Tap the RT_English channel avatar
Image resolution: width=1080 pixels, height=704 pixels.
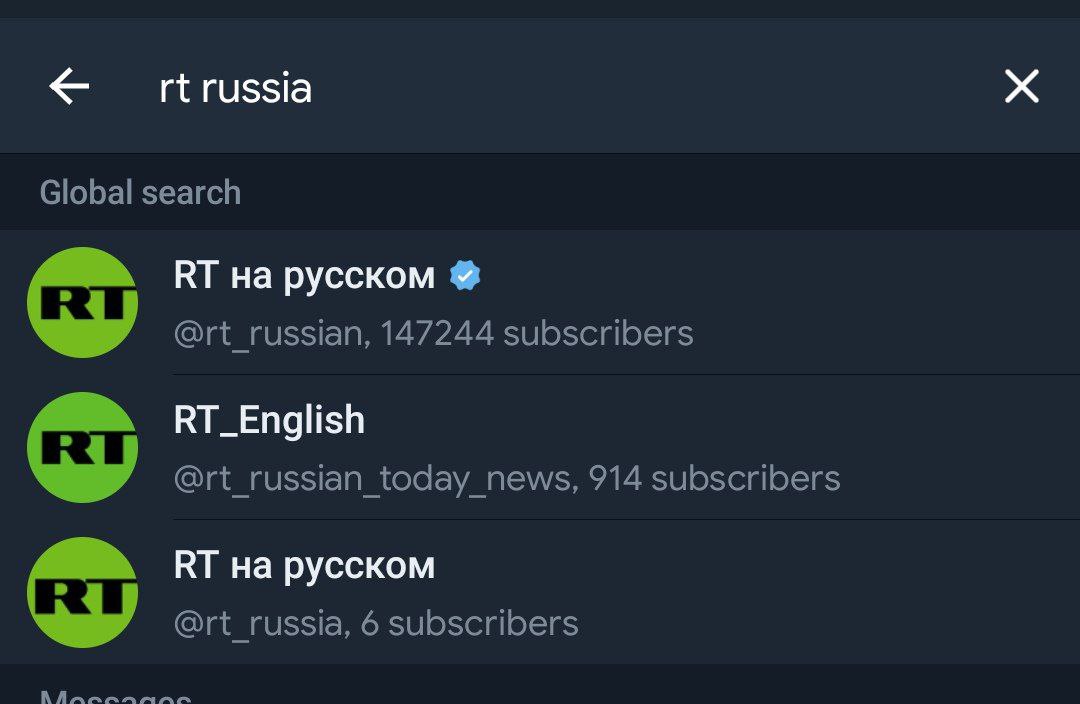coord(82,447)
